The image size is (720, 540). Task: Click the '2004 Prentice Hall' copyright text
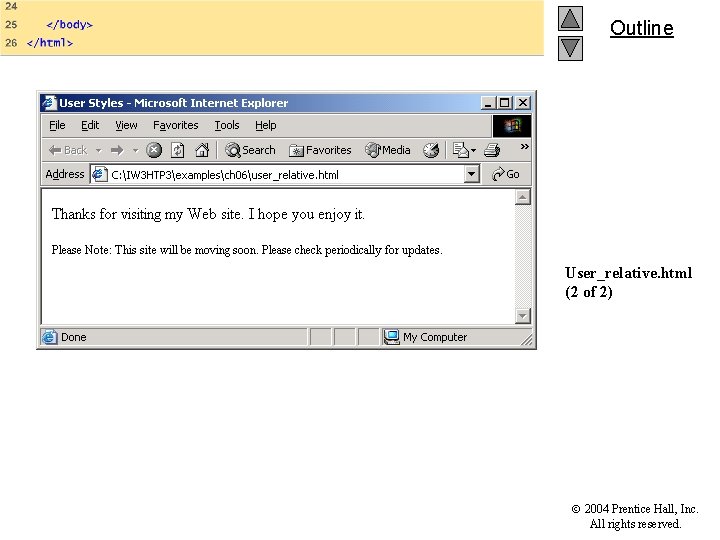coord(635,517)
